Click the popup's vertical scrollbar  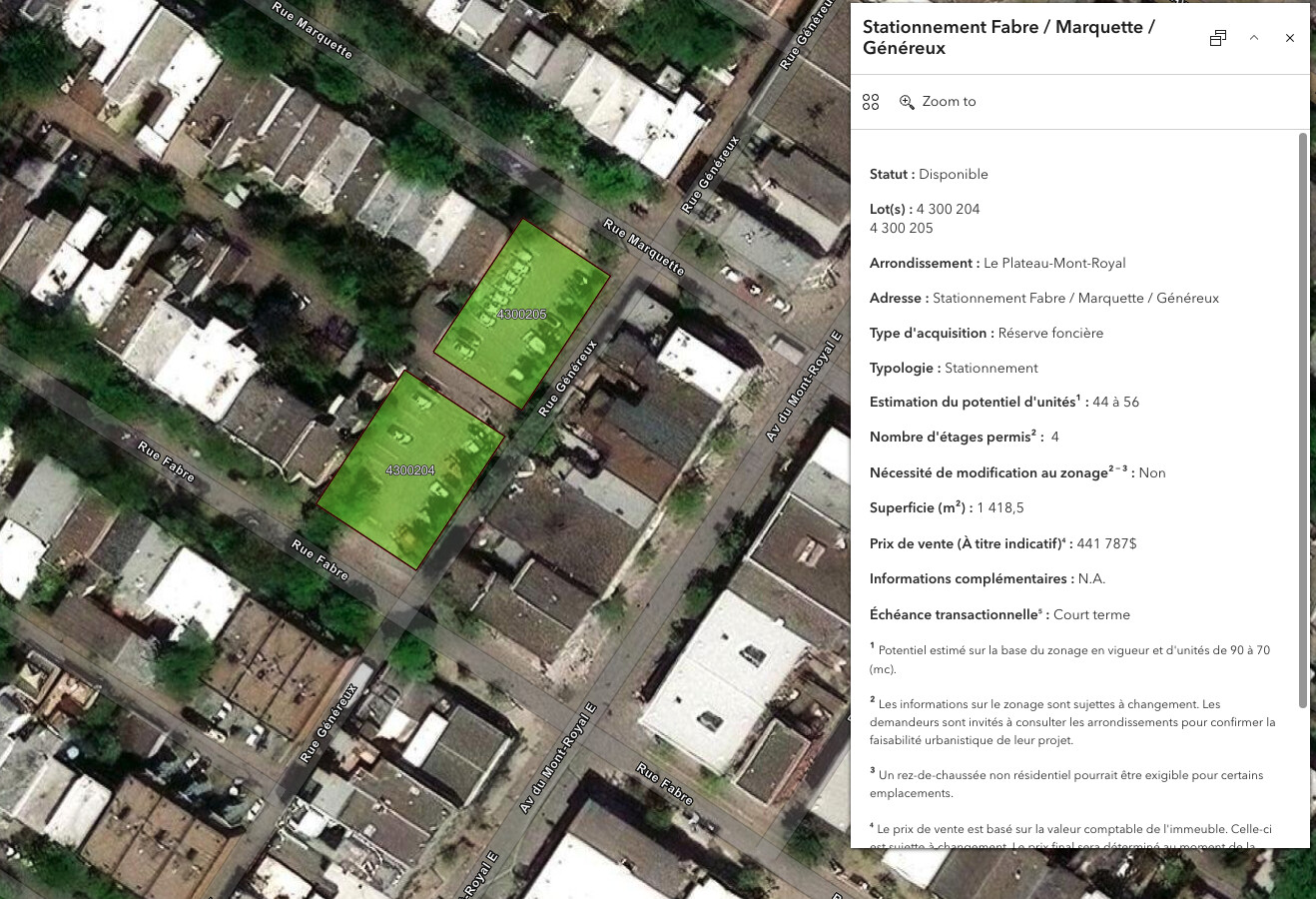(x=1302, y=420)
